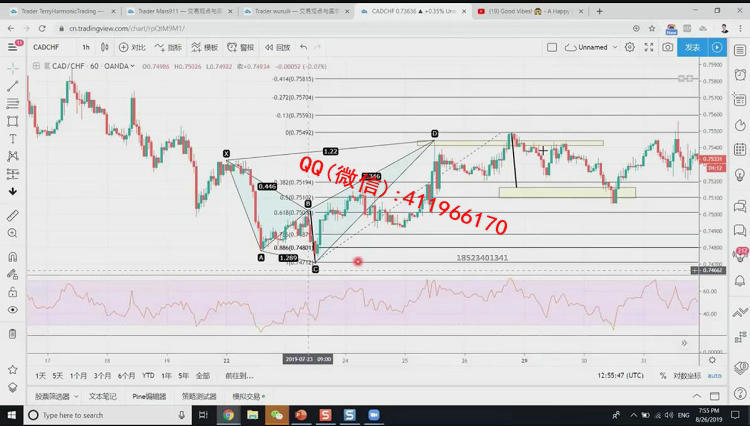Open chart settings gear icon

click(630, 47)
